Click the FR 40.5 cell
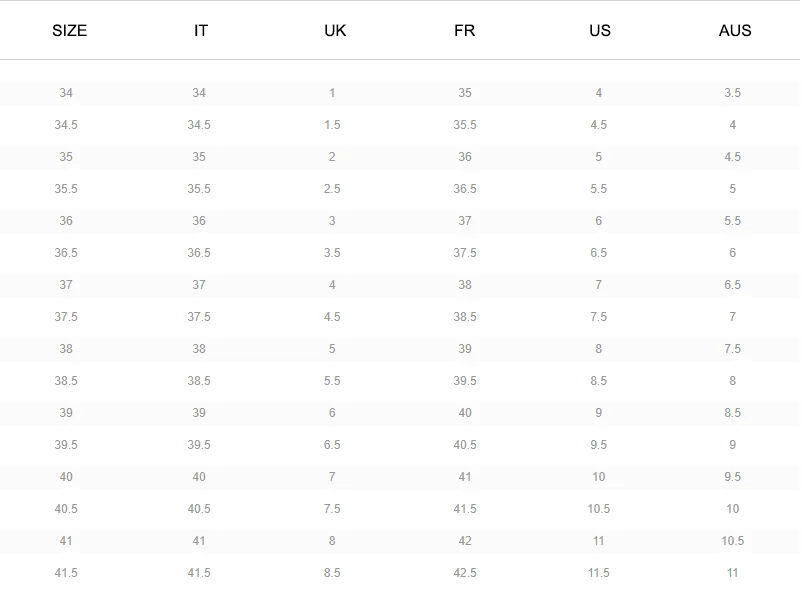This screenshot has height=599, width=804. (465, 445)
